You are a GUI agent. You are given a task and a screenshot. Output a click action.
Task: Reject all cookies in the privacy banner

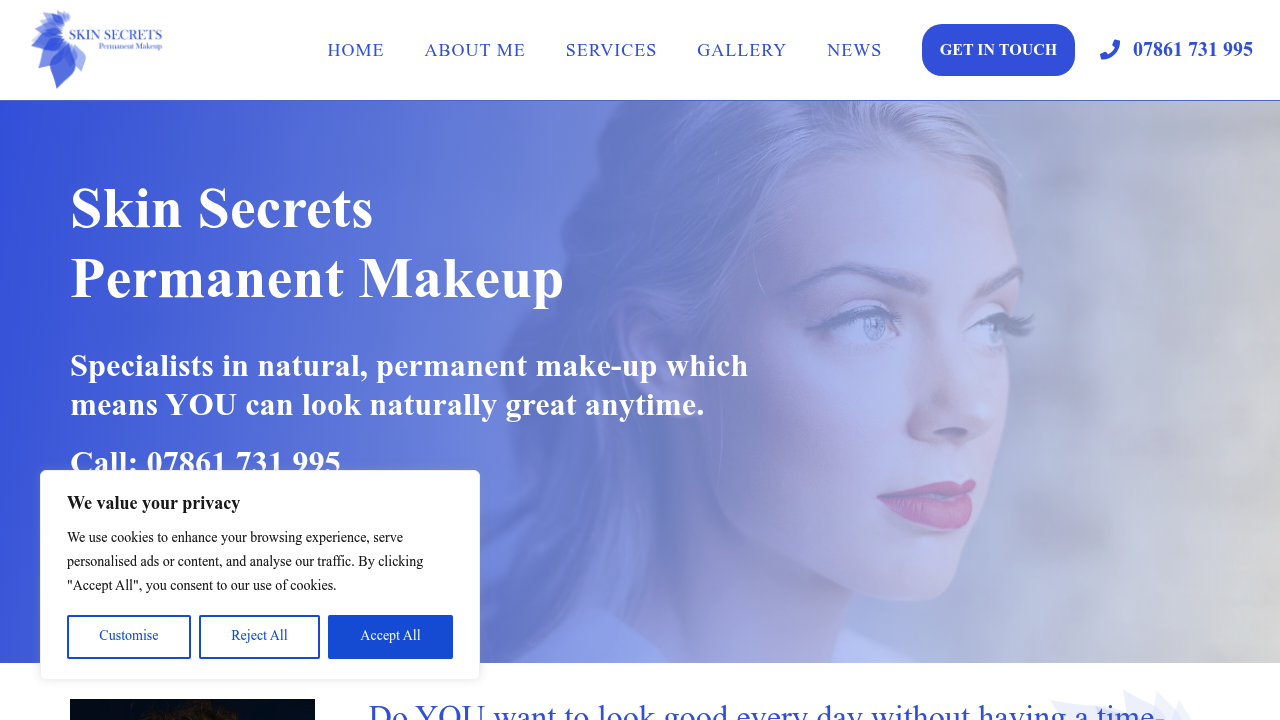coord(259,636)
